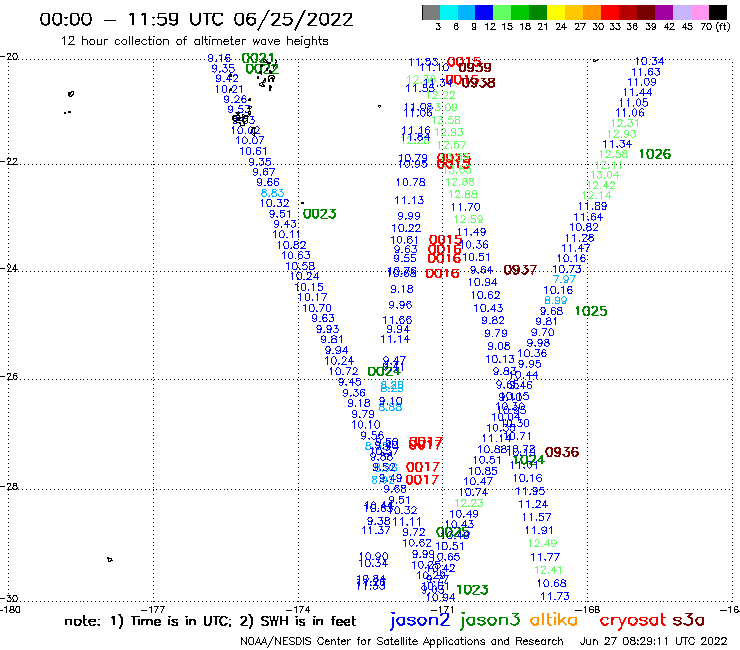Image resolution: width=740 pixels, height=650 pixels.
Task: Click the altika satellite legend label
Action: tap(554, 620)
